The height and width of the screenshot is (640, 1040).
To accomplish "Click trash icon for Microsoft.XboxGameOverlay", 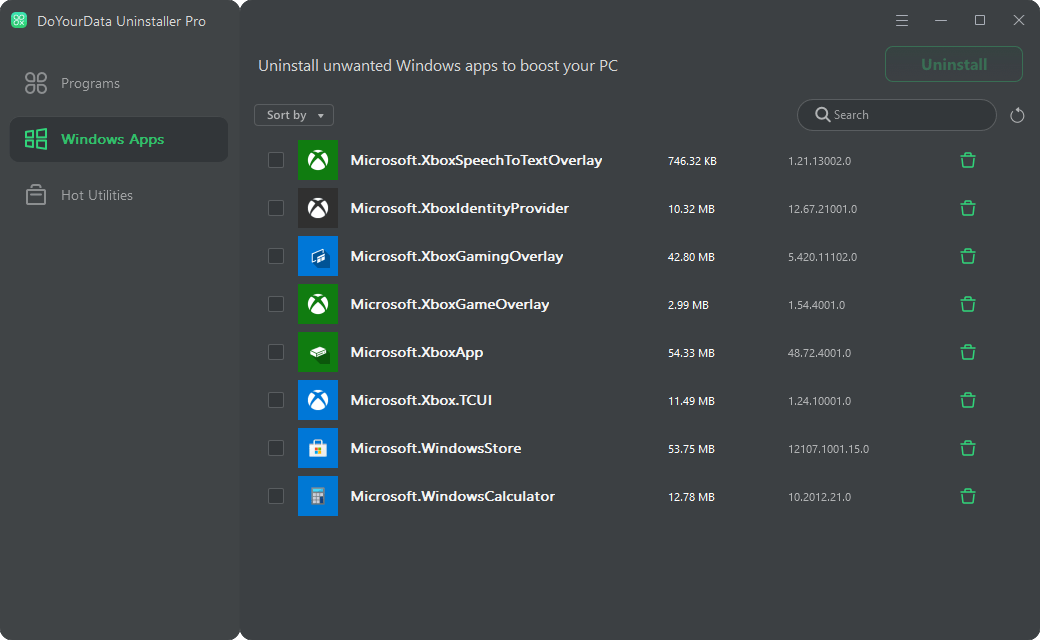I will [x=968, y=304].
